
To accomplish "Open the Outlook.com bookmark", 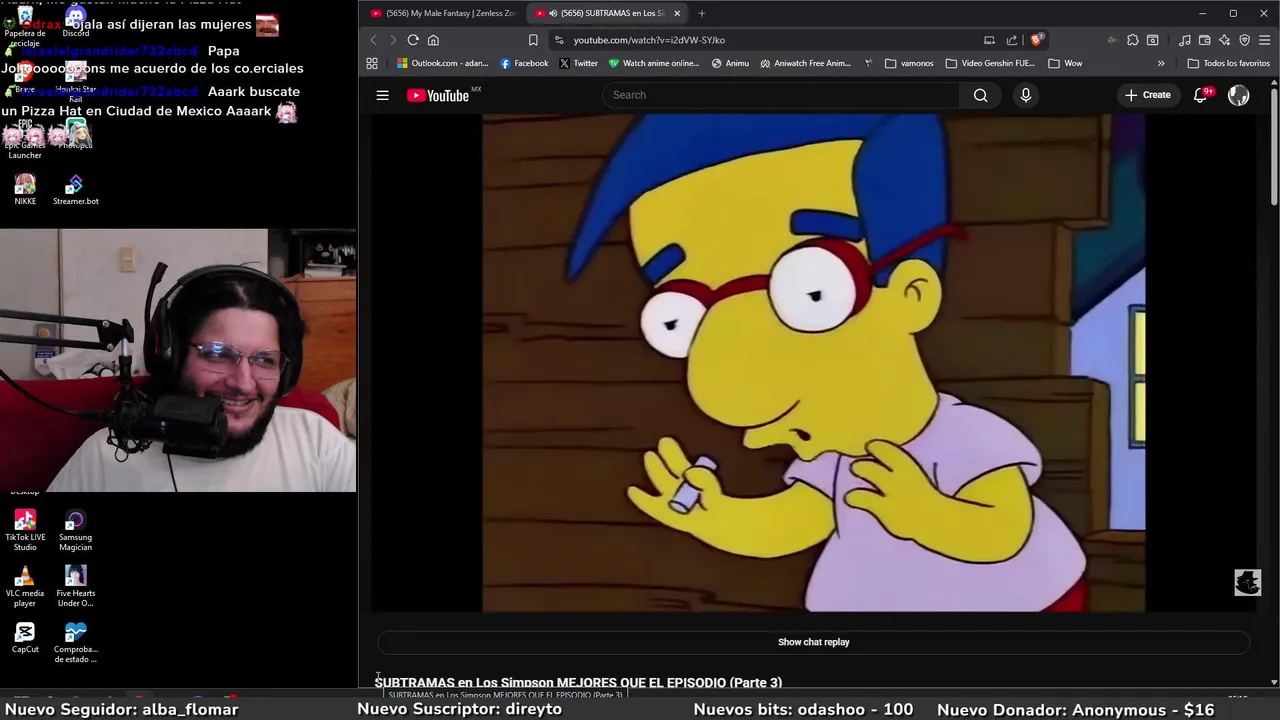I will pyautogui.click(x=443, y=63).
